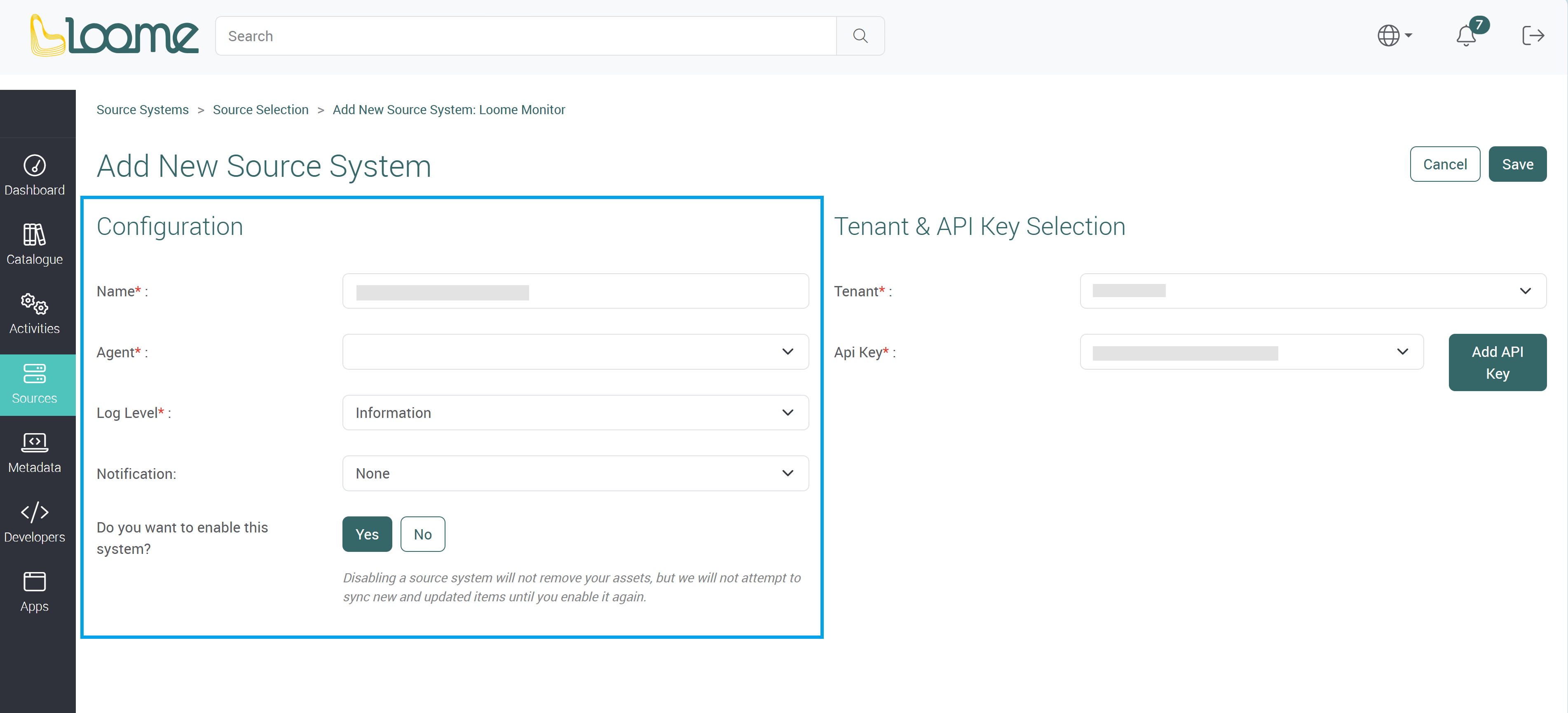Expand the Log Level dropdown showing Information
The height and width of the screenshot is (713, 1568).
tap(575, 412)
